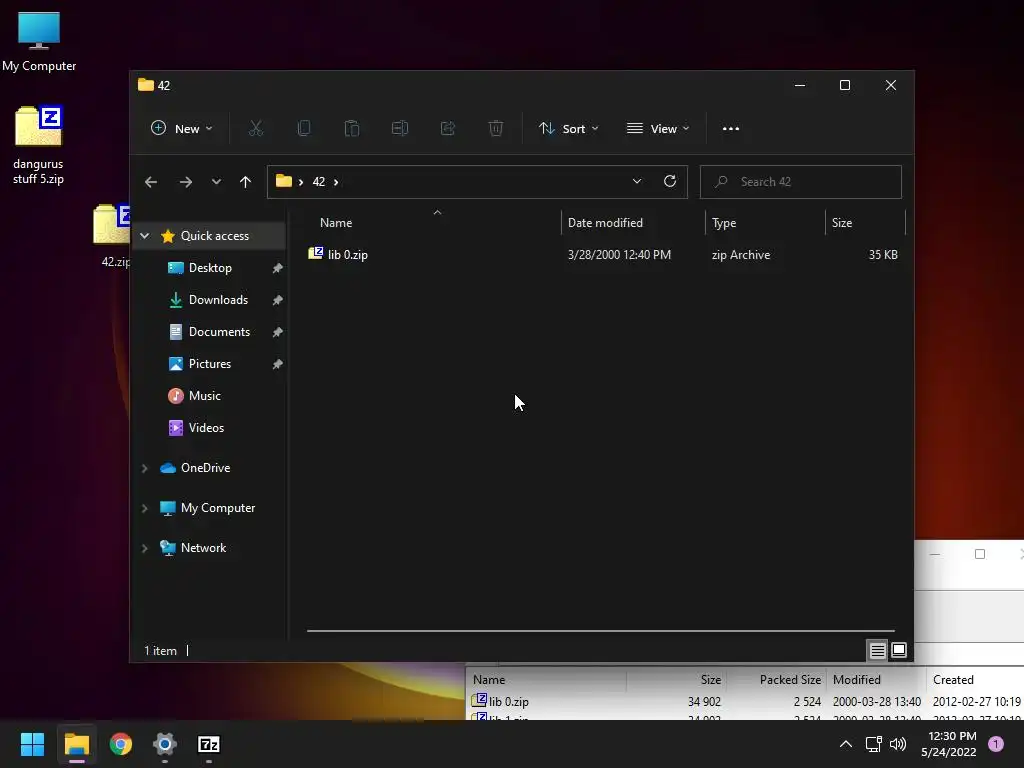Switch to large thumbnails view button
This screenshot has width=1024, height=768.
(x=899, y=650)
